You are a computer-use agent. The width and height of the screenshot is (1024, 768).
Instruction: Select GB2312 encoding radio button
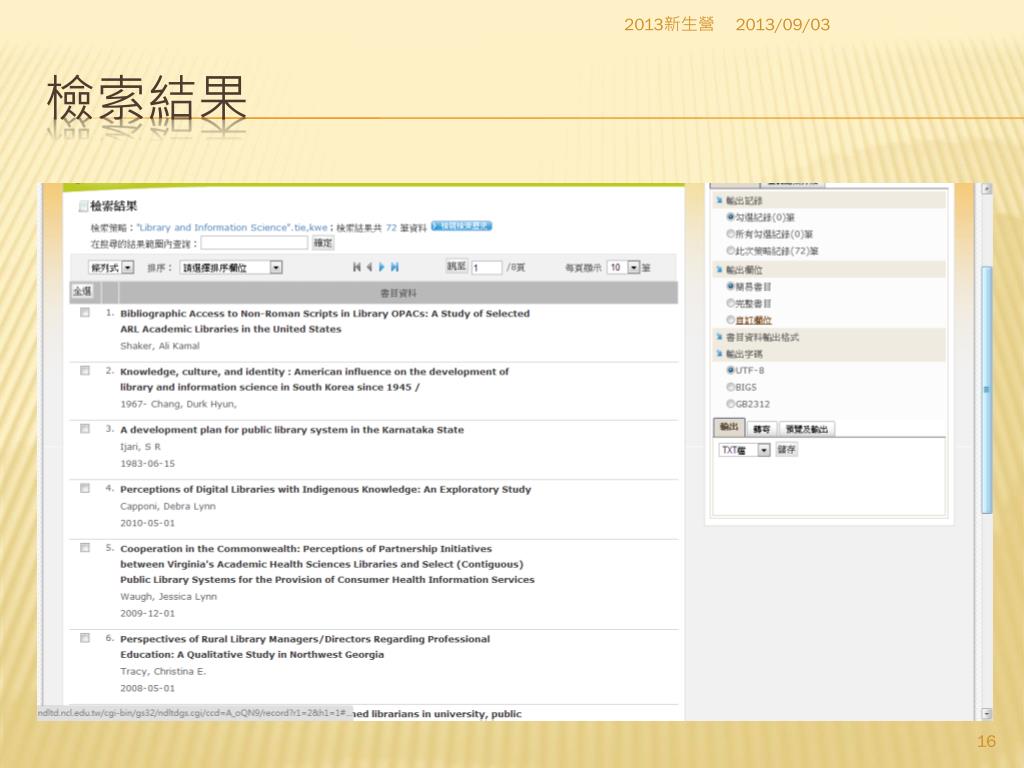(731, 404)
